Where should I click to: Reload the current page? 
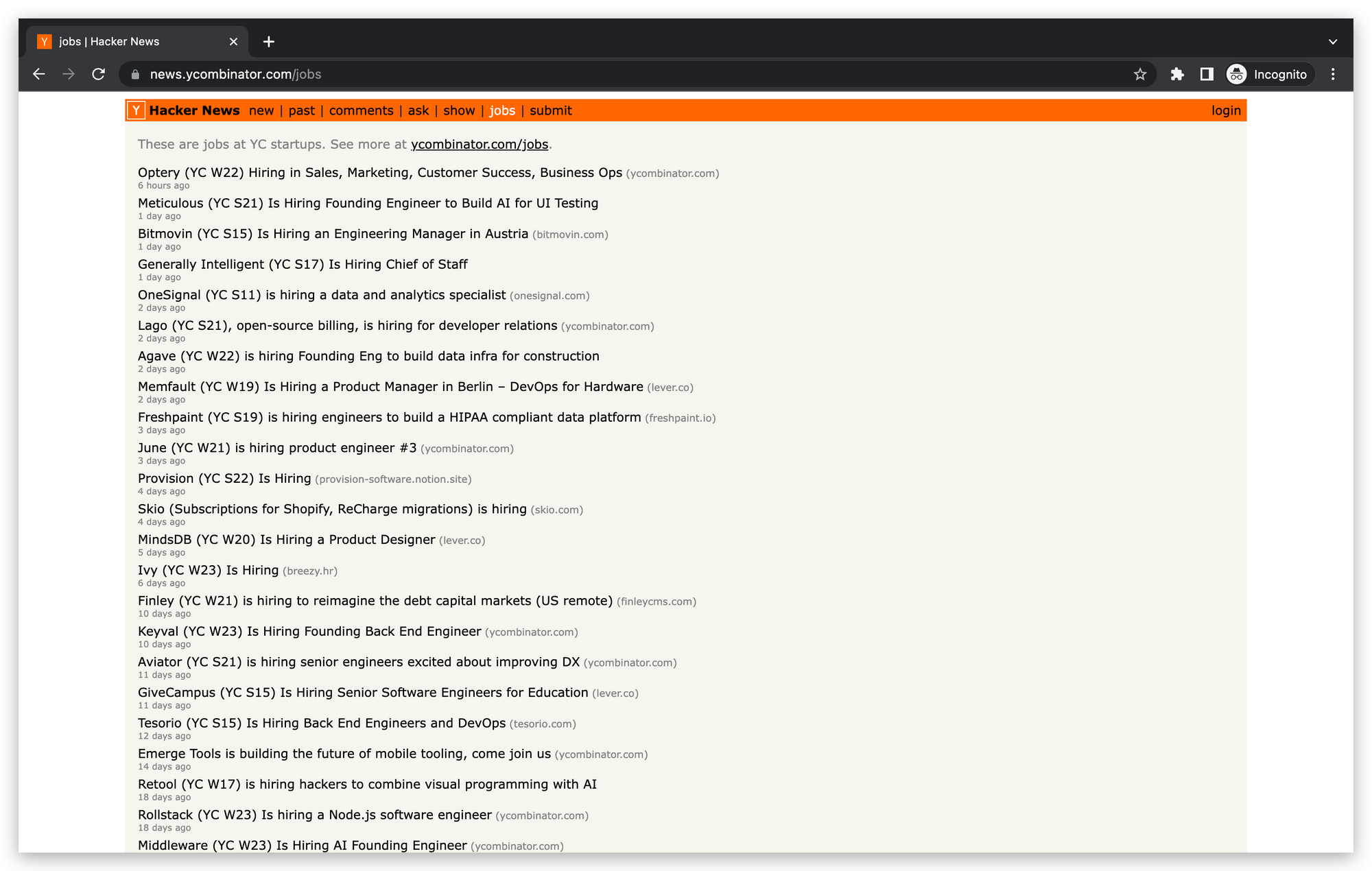98,74
